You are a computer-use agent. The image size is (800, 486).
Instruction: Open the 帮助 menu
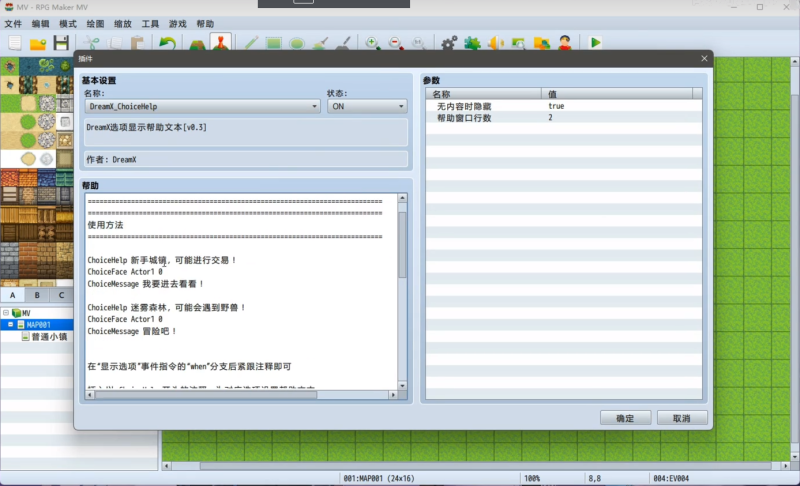point(205,23)
